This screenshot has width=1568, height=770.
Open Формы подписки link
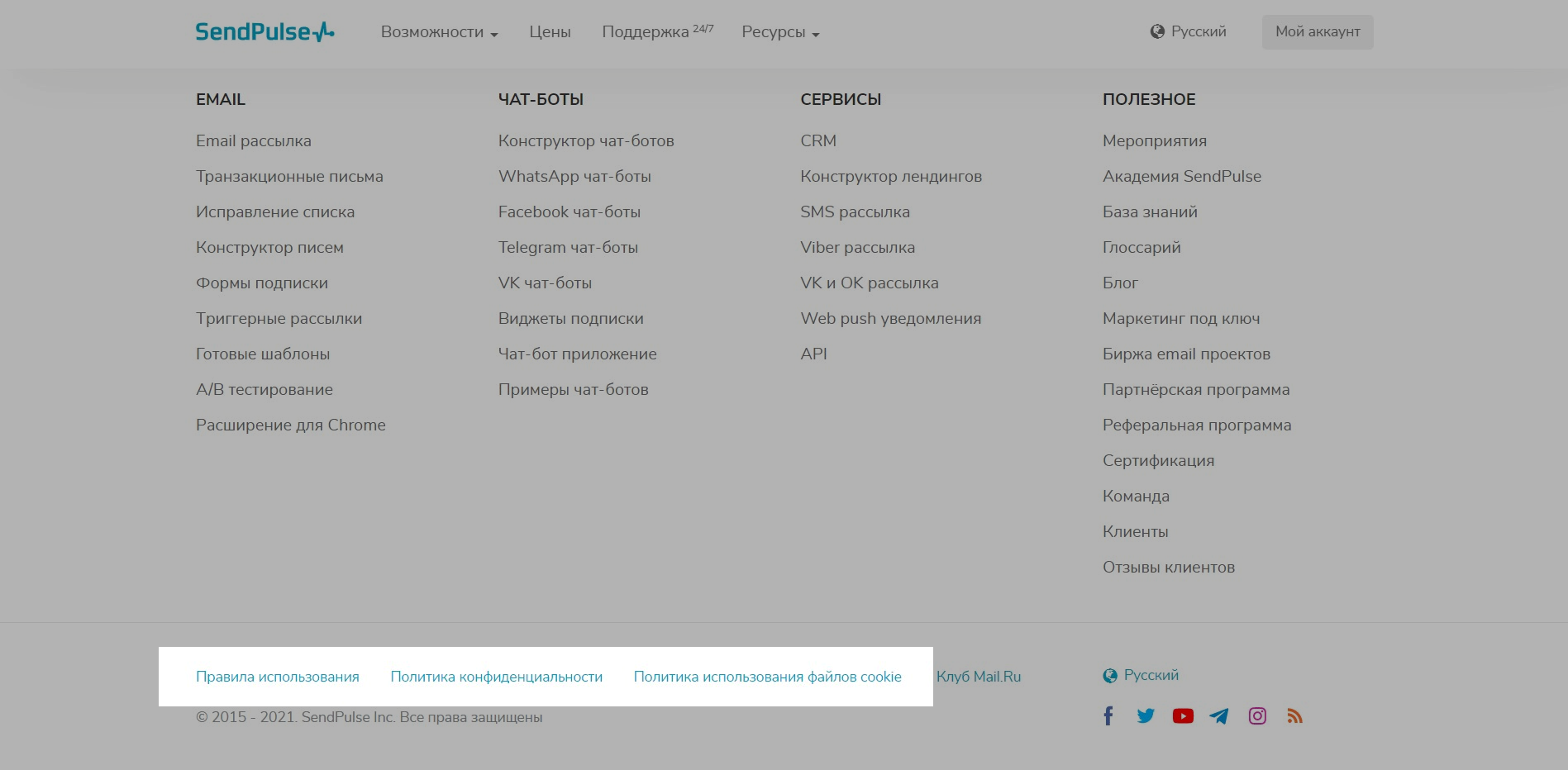tap(262, 283)
